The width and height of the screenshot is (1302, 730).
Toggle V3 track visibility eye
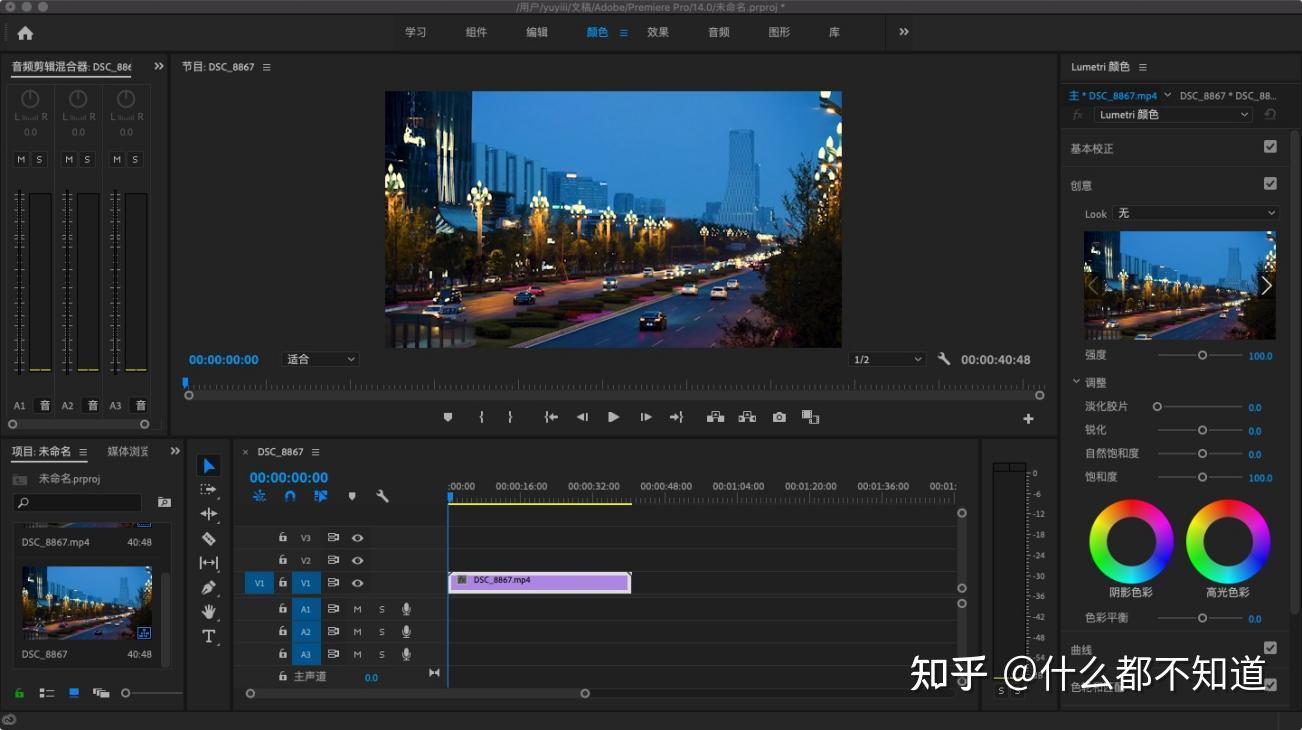coord(357,538)
